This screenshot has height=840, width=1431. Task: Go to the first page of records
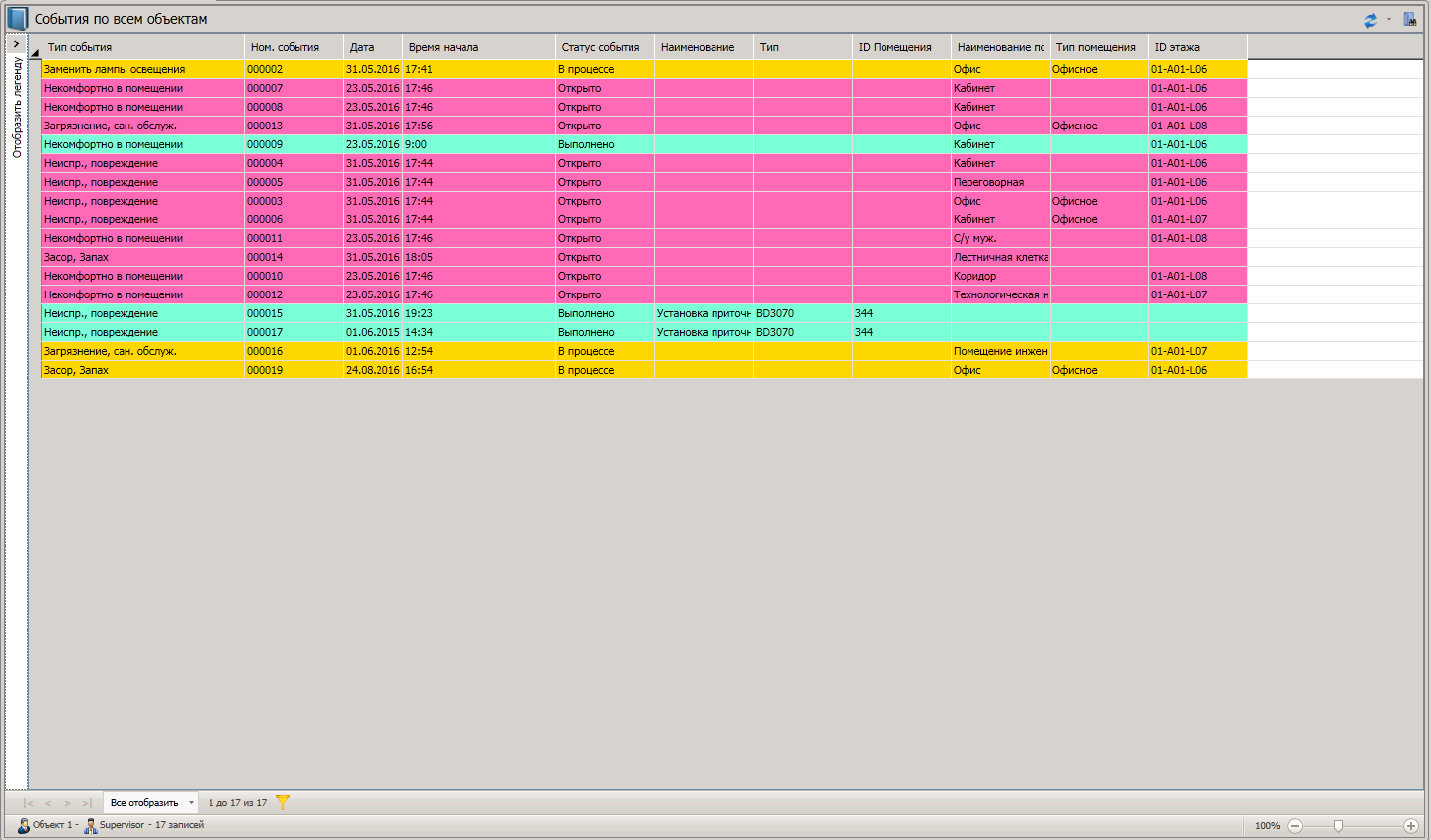point(28,803)
